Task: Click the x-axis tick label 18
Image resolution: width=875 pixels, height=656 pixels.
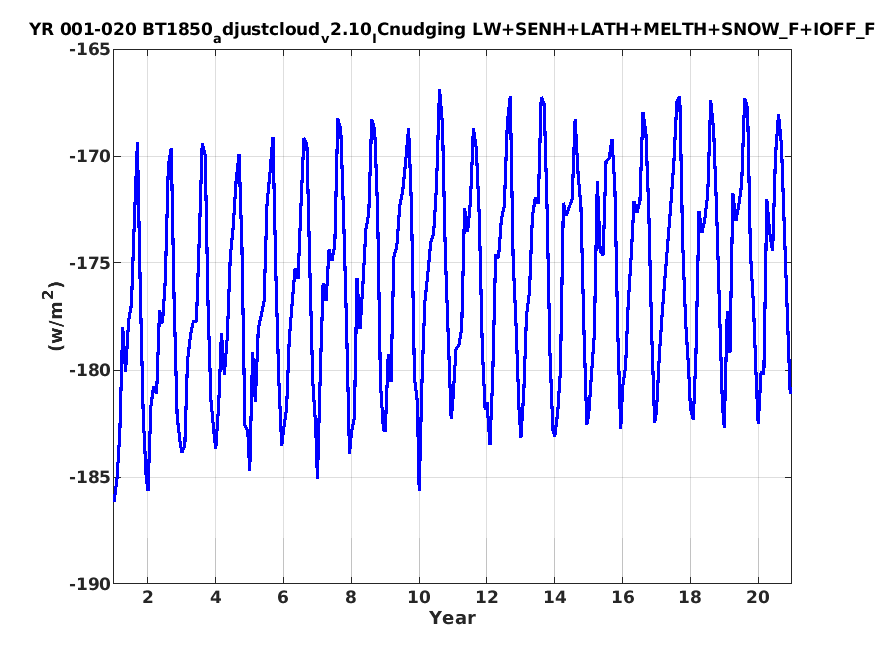Action: click(690, 597)
